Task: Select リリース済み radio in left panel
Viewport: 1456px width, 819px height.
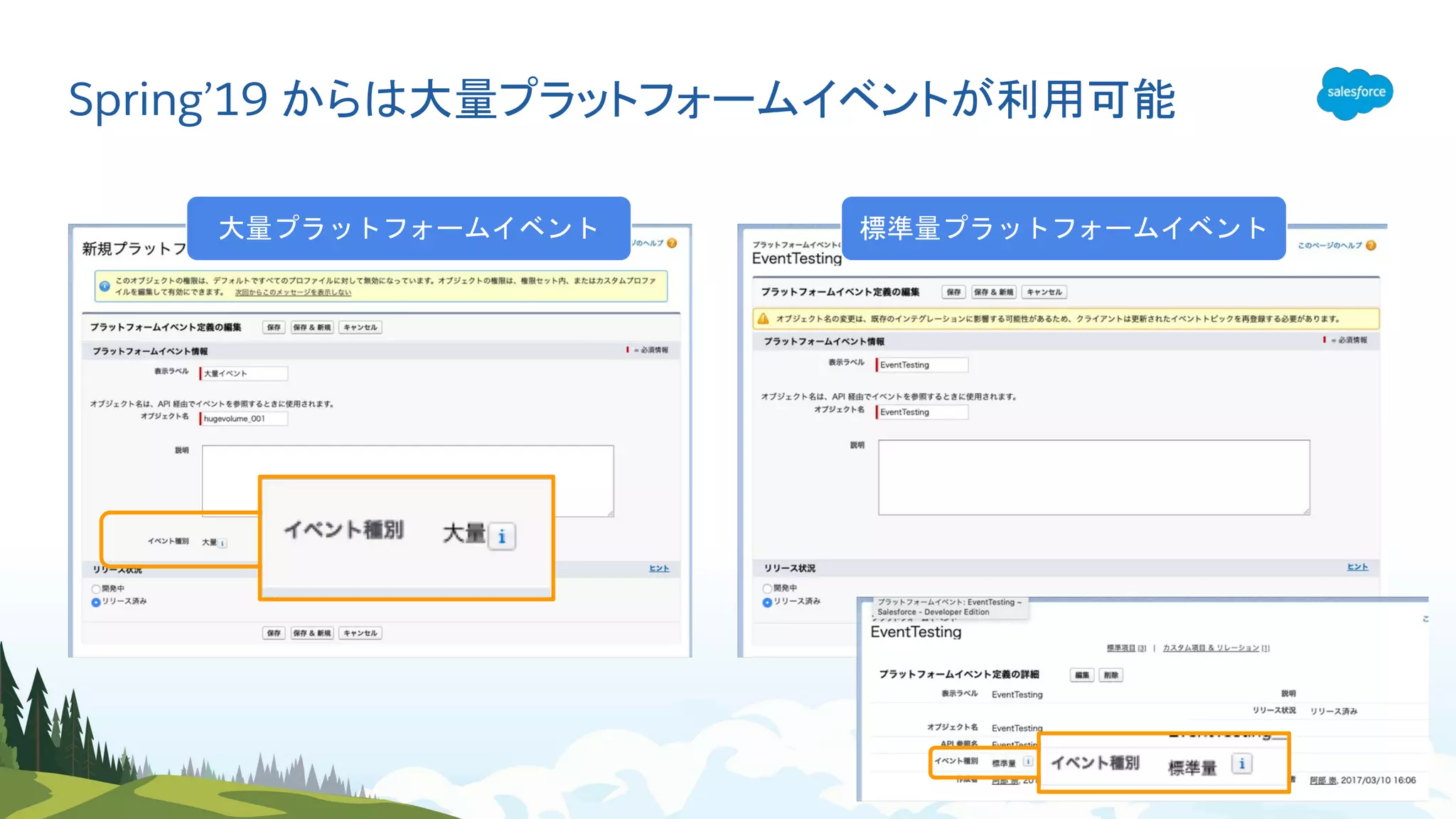Action: pos(96,602)
